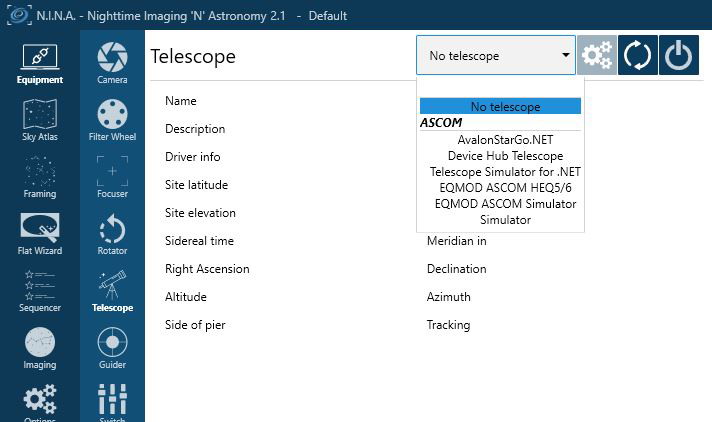Screen dimensions: 712x422
Task: Click the 'Name' field label
Action: [181, 101]
